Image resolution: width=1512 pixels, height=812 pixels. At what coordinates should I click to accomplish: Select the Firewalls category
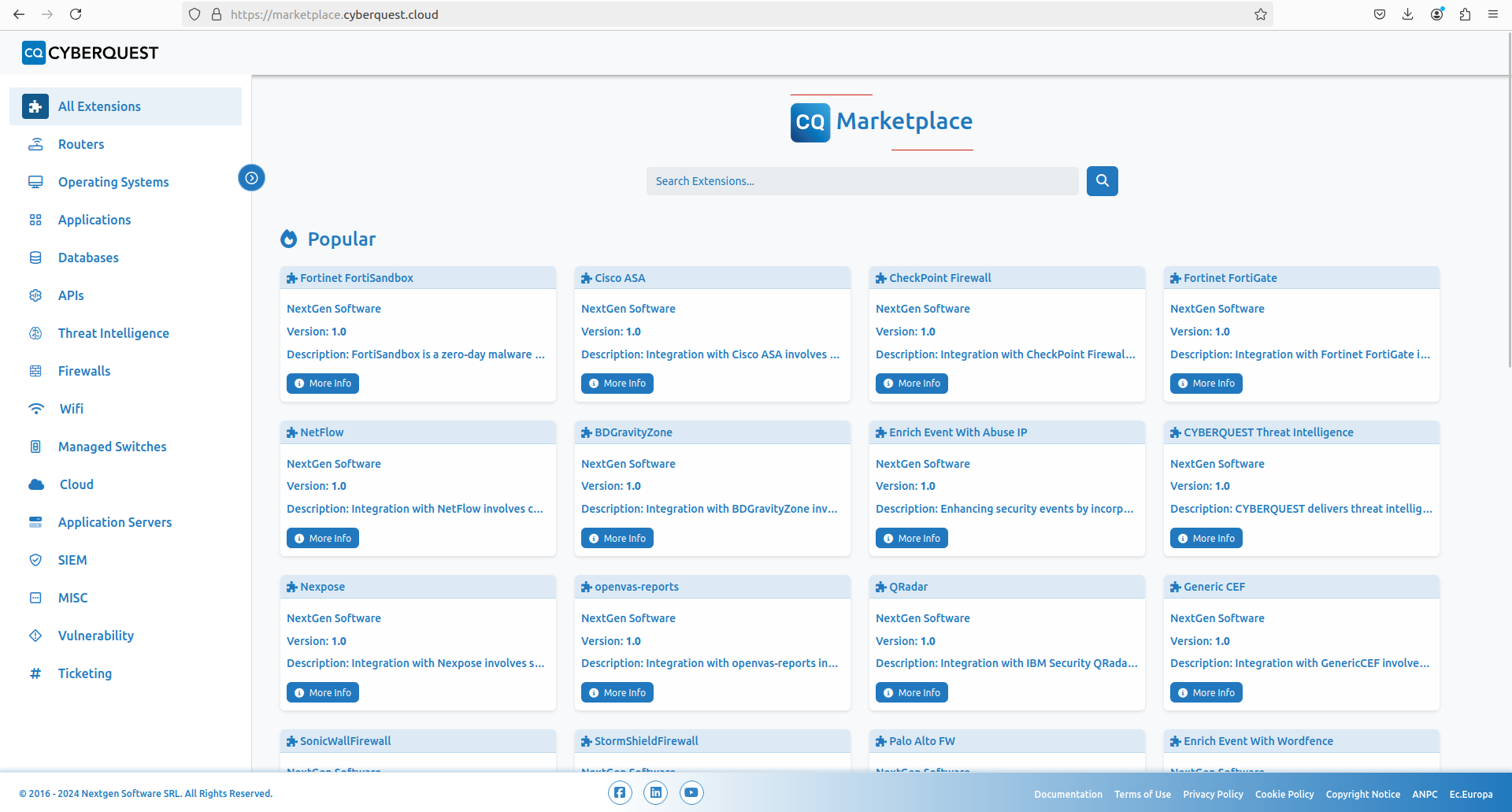click(84, 371)
